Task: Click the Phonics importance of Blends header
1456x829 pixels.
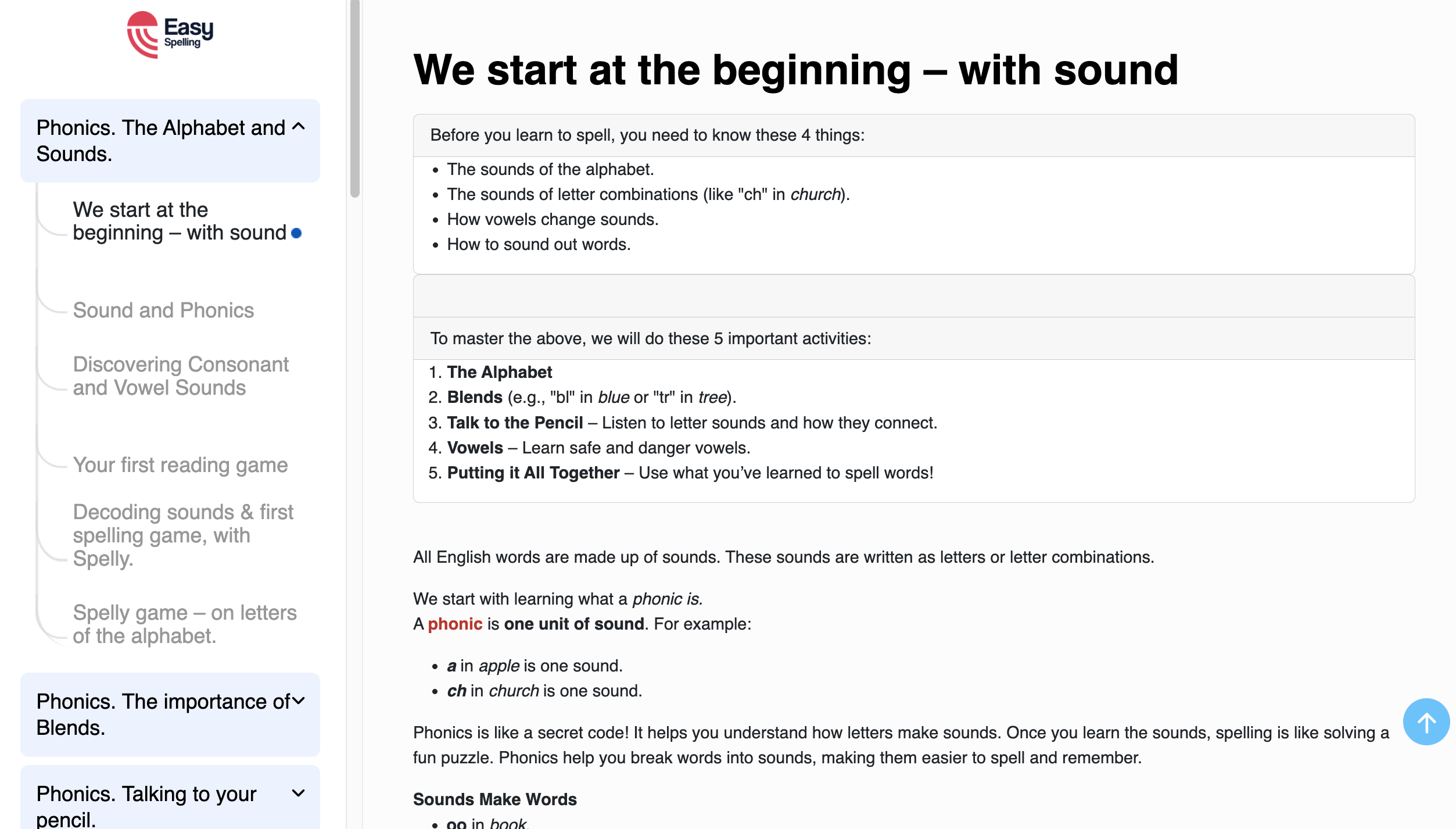Action: 163,714
